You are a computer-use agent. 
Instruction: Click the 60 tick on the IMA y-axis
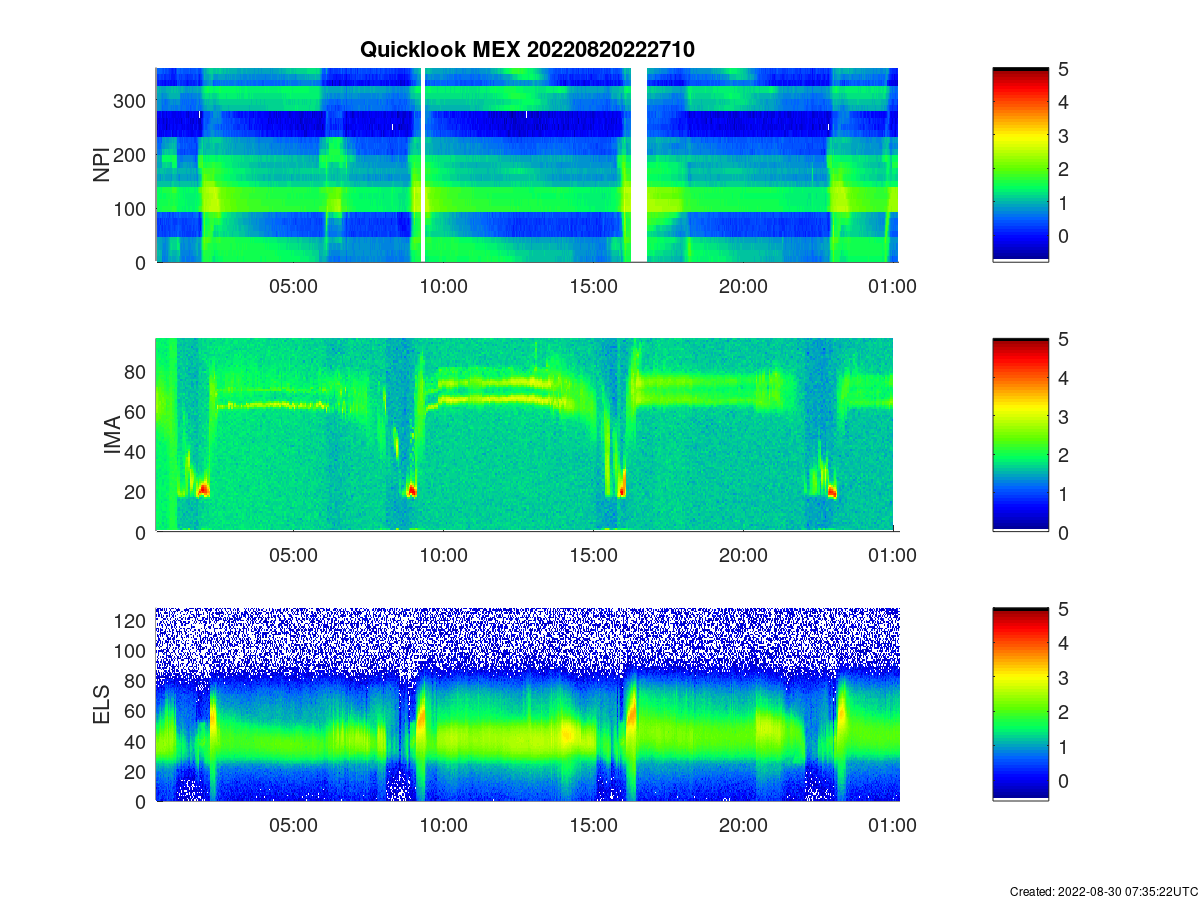pos(136,411)
